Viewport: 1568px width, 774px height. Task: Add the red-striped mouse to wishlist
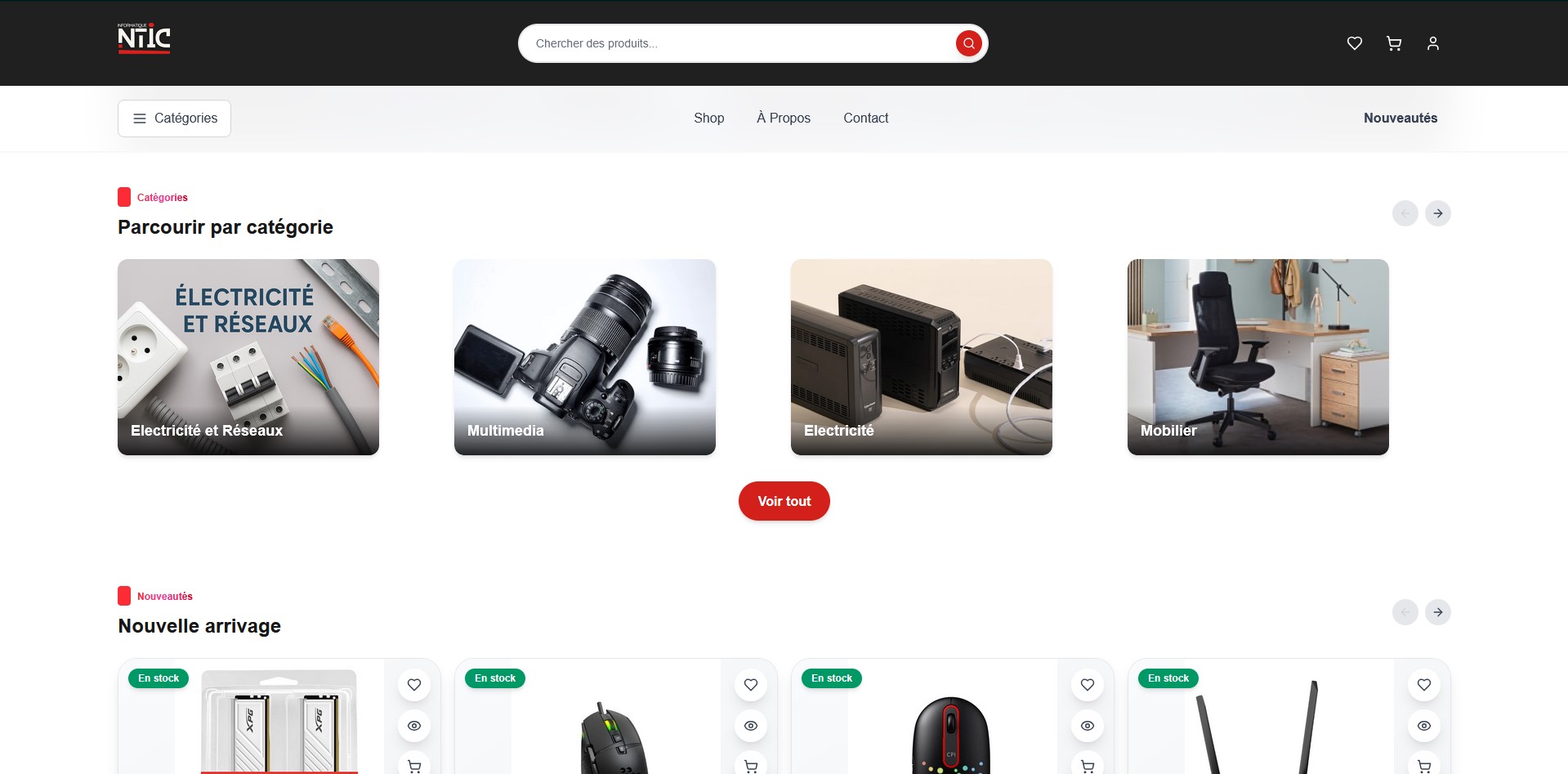click(x=1087, y=685)
